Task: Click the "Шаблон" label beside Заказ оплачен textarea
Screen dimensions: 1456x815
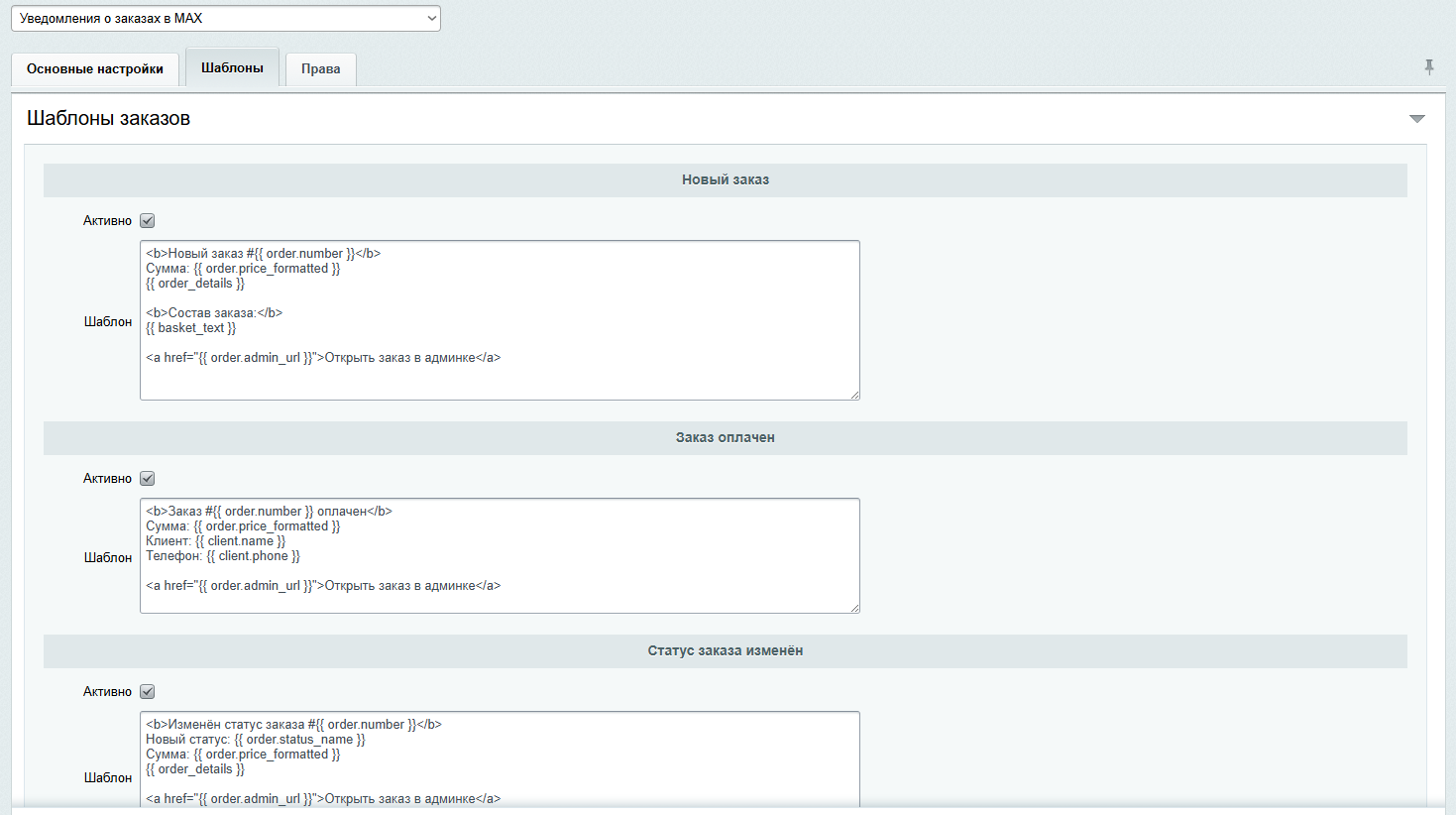Action: click(x=108, y=557)
